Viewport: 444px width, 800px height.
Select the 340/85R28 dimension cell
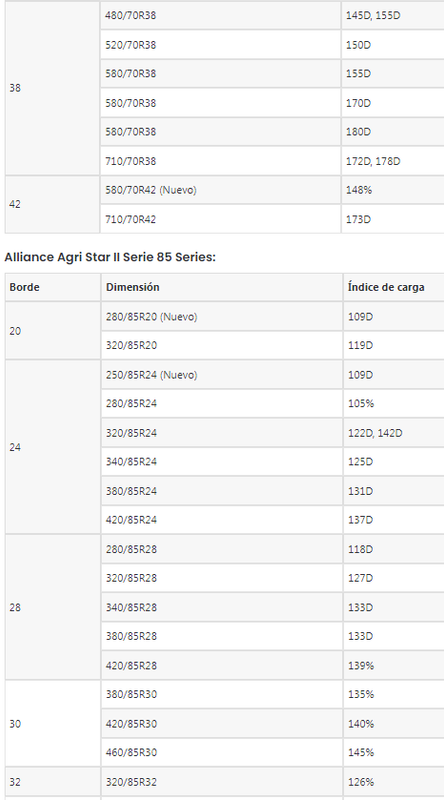click(221, 607)
